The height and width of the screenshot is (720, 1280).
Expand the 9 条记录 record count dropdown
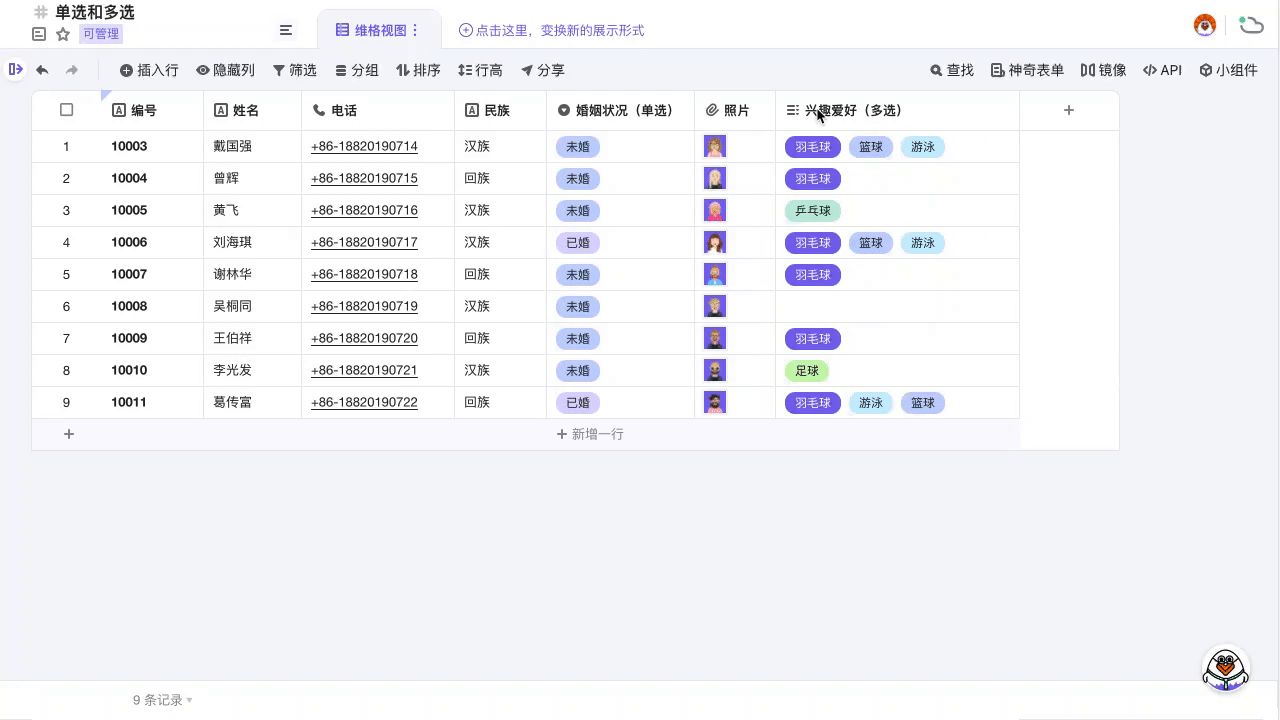point(160,700)
